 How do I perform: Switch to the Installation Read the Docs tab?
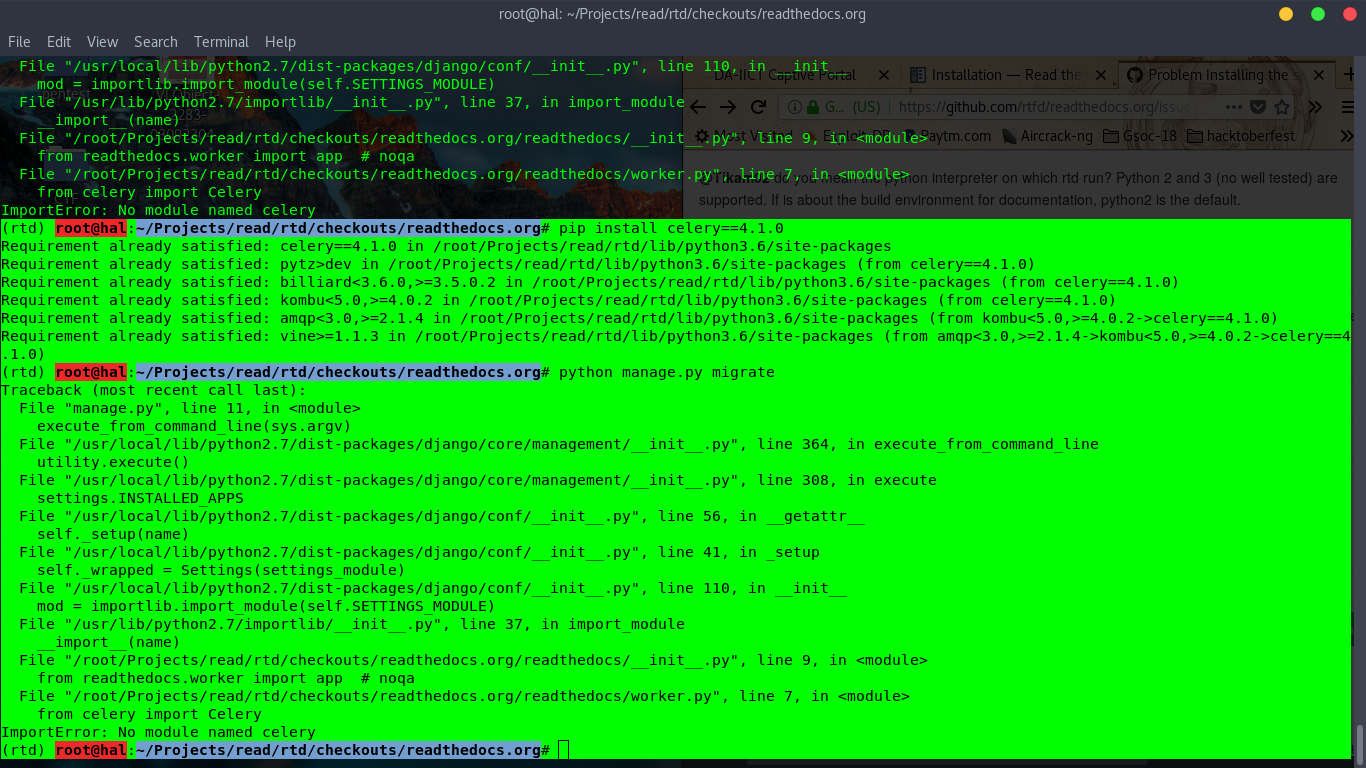1005,75
